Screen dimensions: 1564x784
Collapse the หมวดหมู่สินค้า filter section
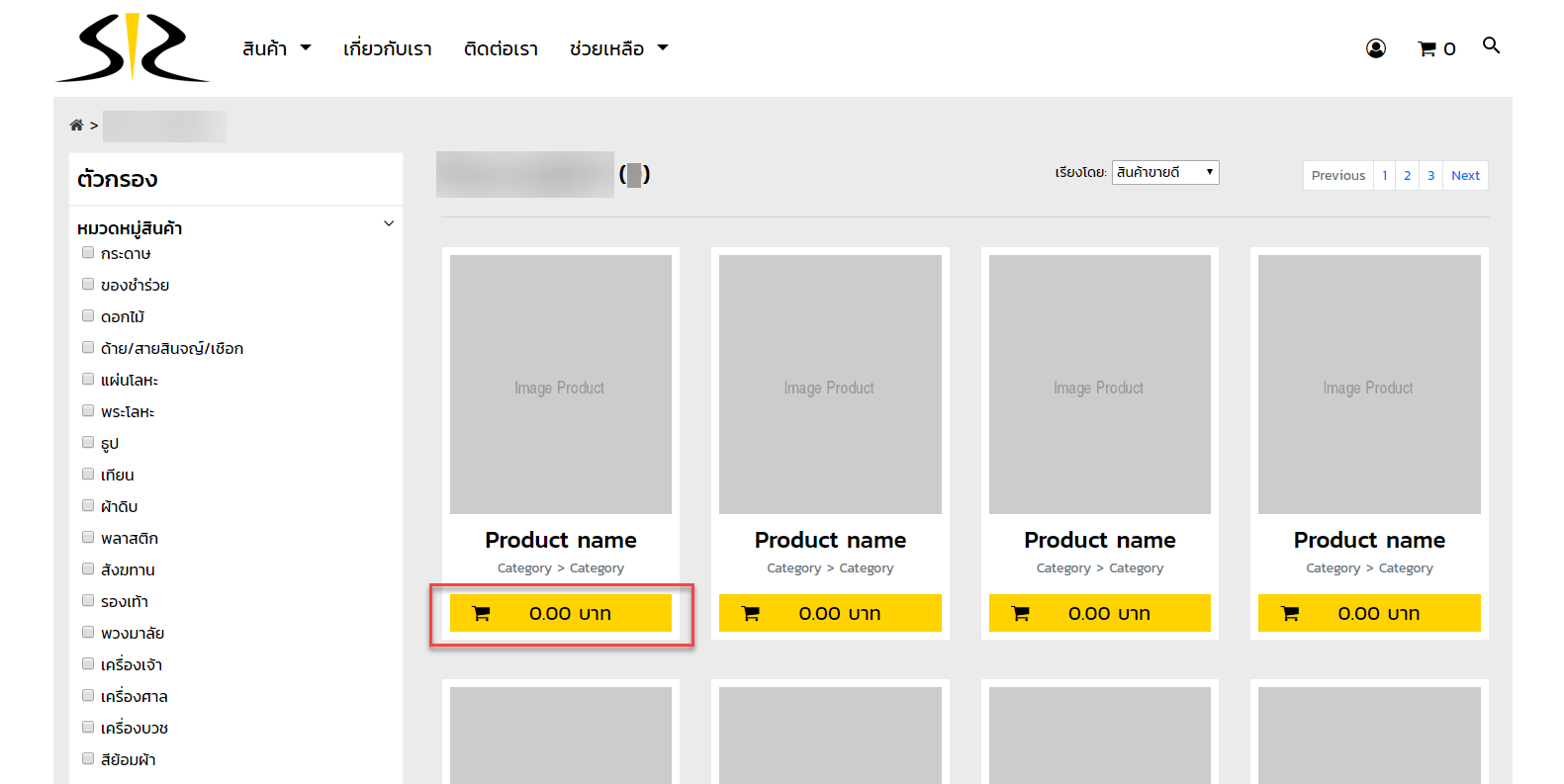(389, 224)
